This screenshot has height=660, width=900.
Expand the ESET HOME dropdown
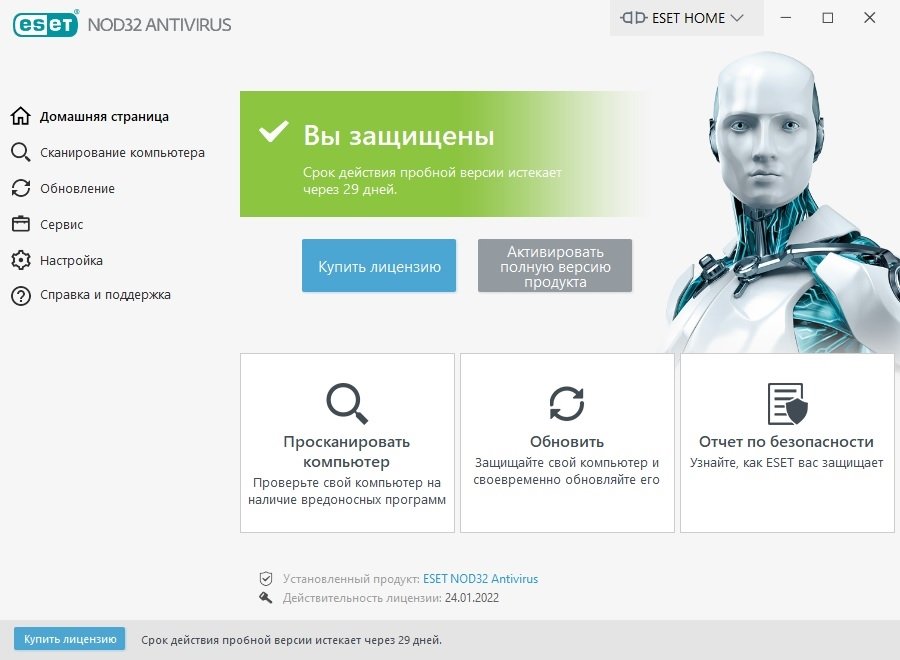click(x=686, y=18)
